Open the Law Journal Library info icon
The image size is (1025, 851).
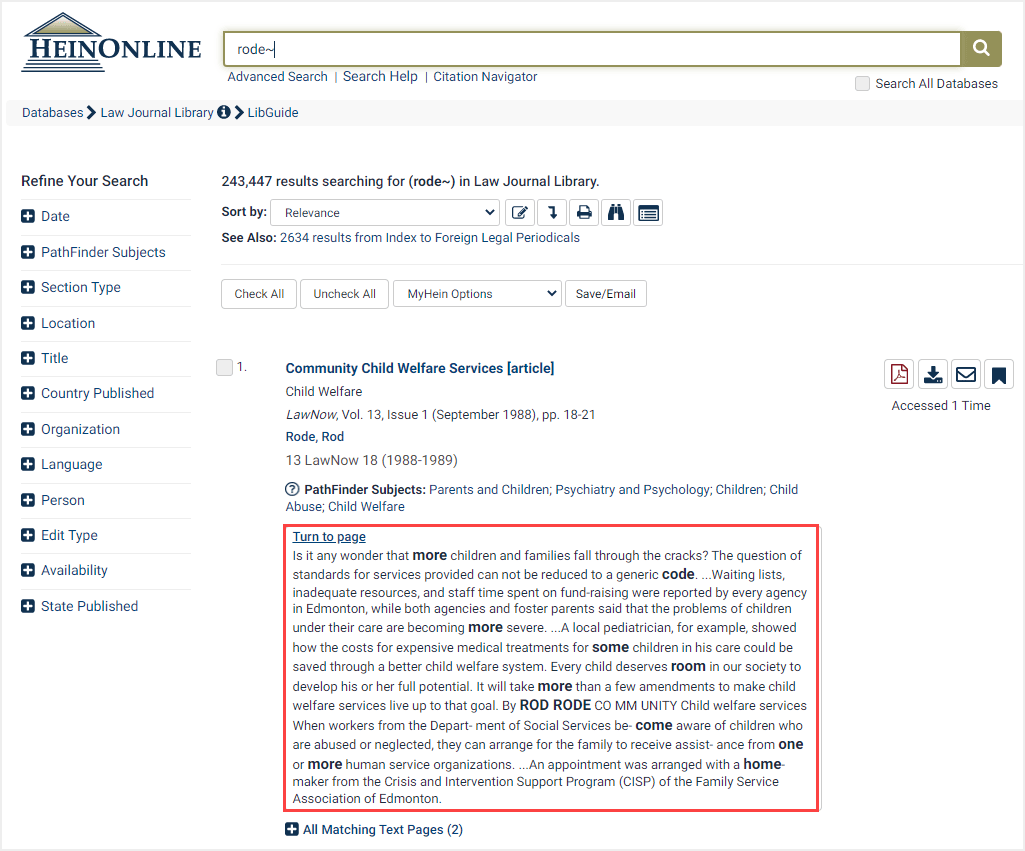point(224,112)
